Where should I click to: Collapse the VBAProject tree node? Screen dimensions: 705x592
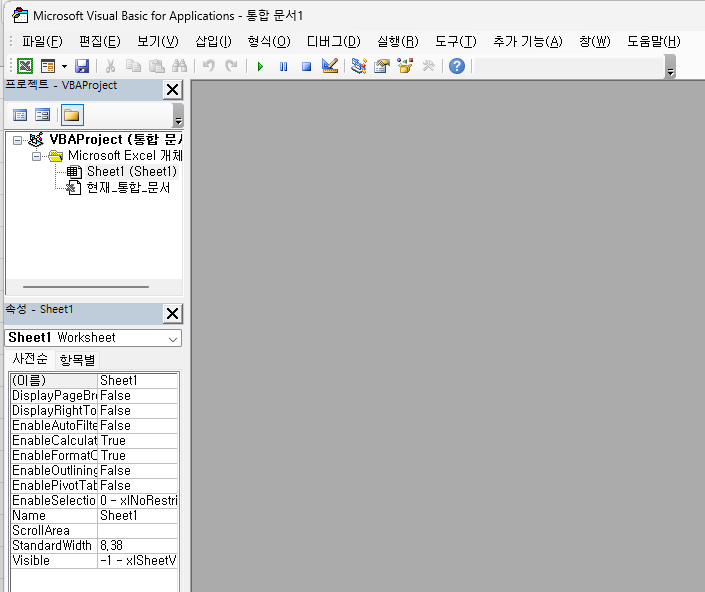[17, 140]
